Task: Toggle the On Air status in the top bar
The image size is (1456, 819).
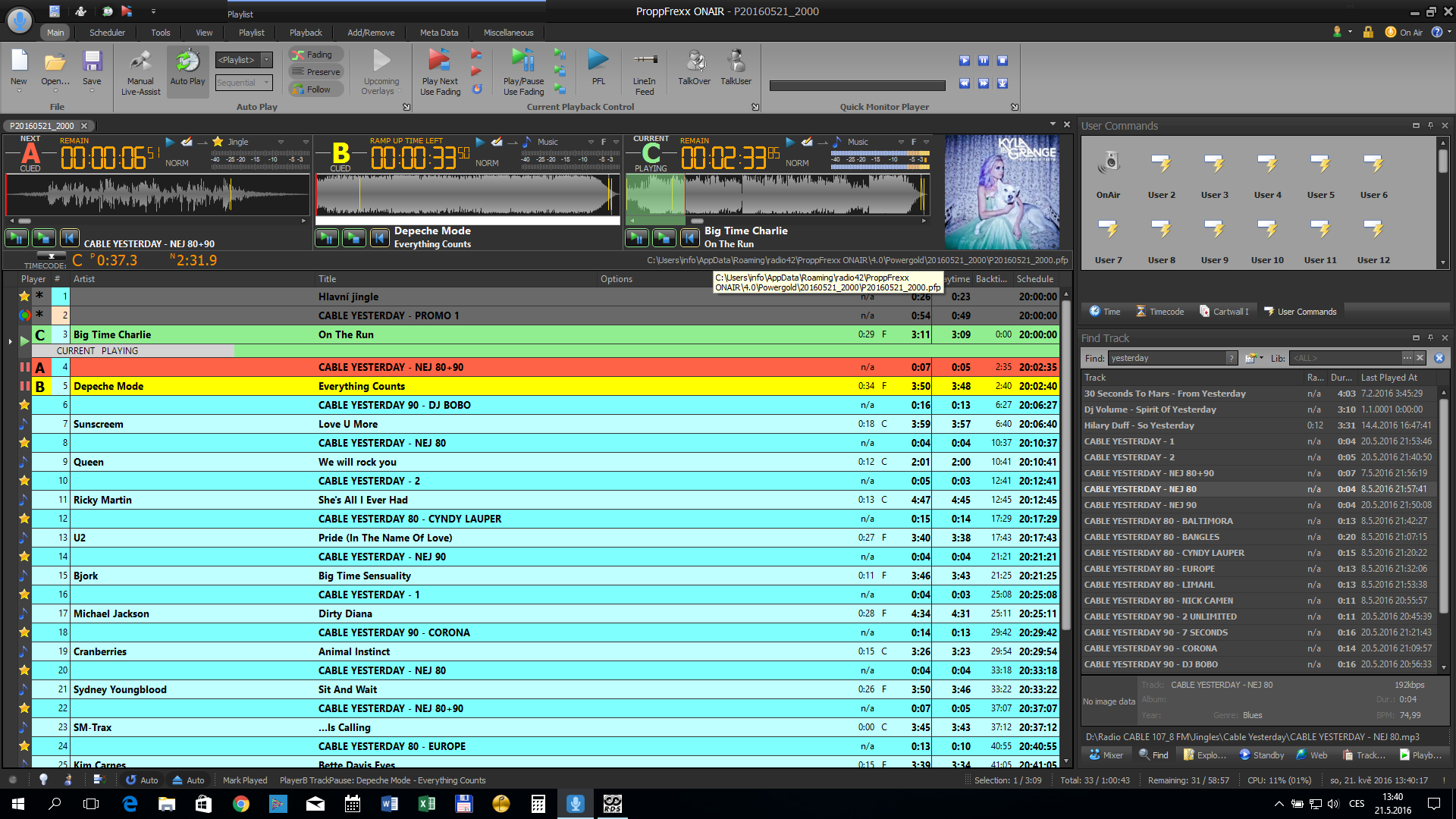Action: (x=1404, y=32)
